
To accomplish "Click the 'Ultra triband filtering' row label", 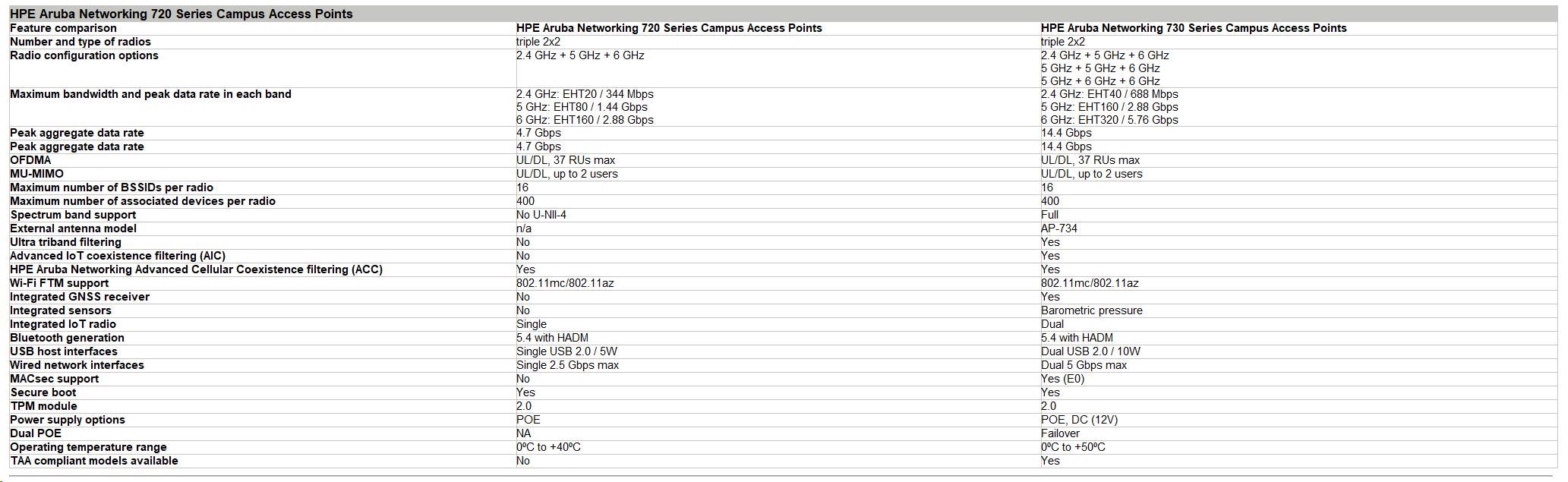I will click(65, 242).
